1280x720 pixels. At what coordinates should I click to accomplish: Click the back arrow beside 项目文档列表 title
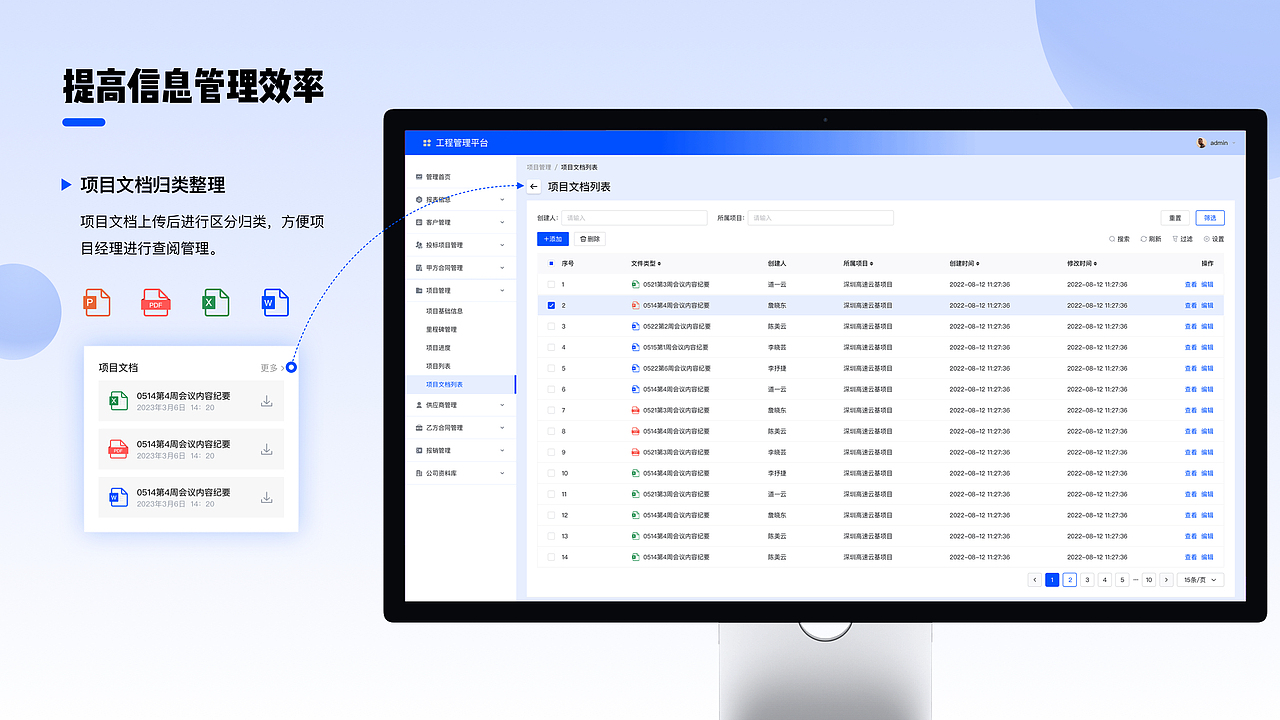pyautogui.click(x=533, y=187)
